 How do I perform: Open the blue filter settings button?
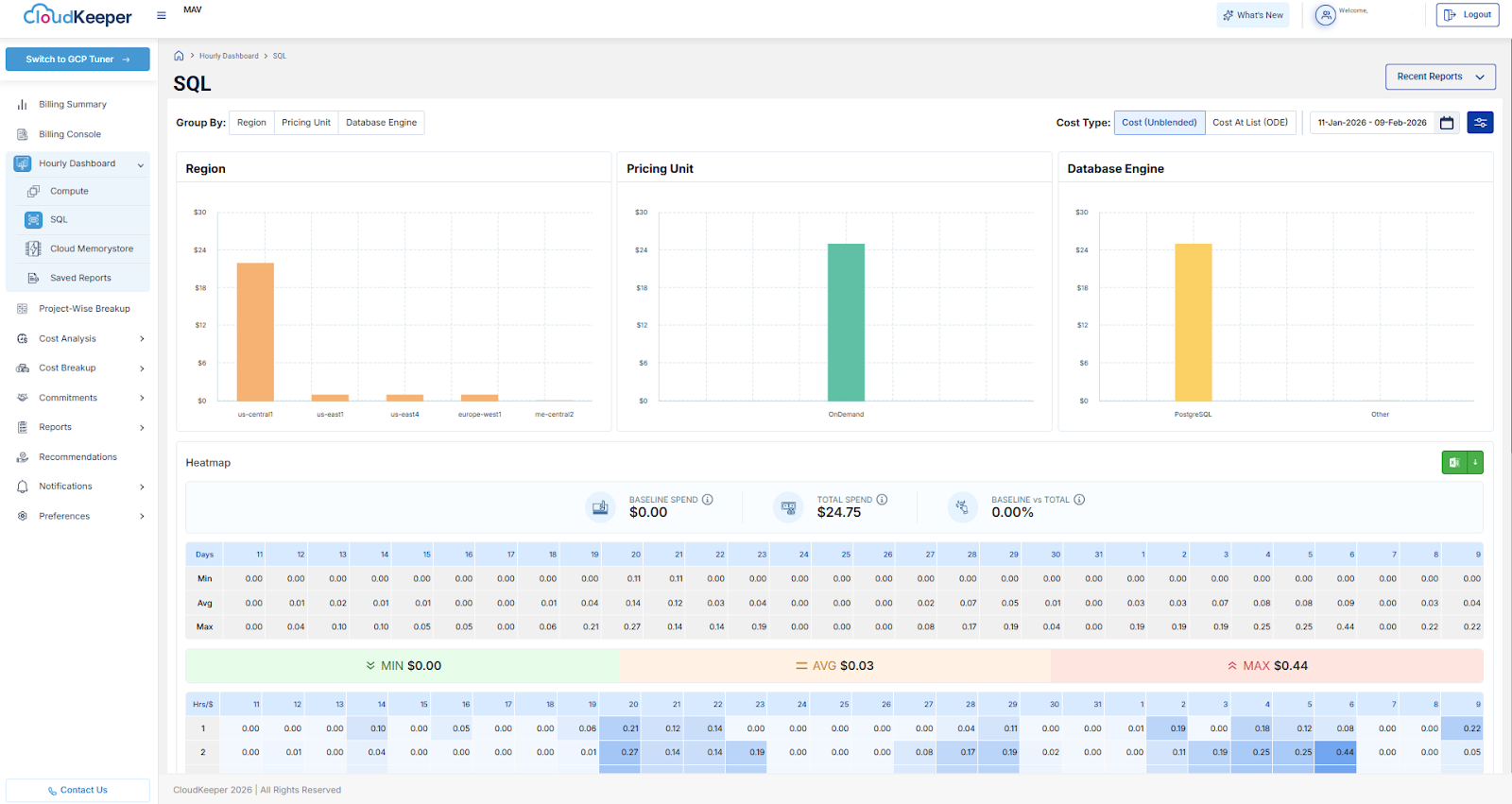[x=1480, y=123]
